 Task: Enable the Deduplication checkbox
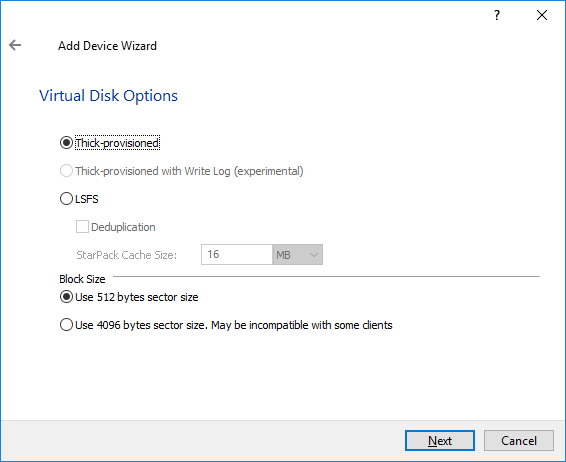point(82,227)
